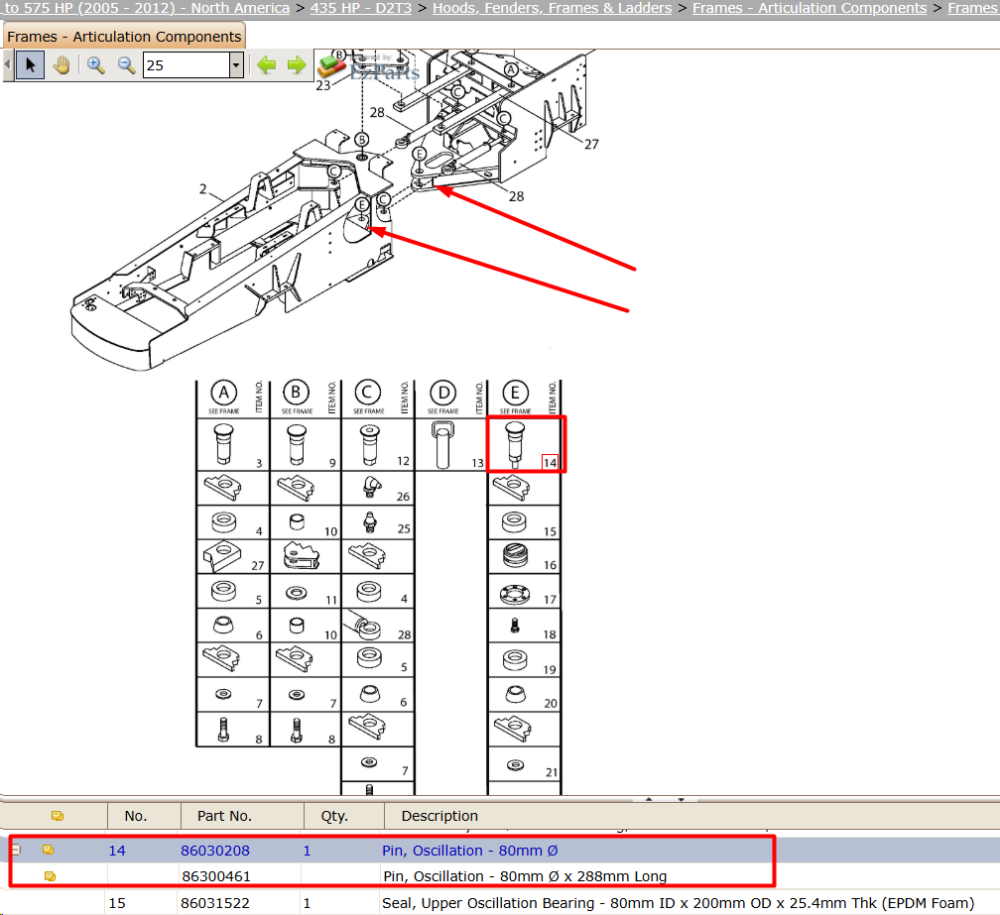Click the zoom value field showing 25
The height and width of the screenshot is (915, 1000).
(x=186, y=65)
